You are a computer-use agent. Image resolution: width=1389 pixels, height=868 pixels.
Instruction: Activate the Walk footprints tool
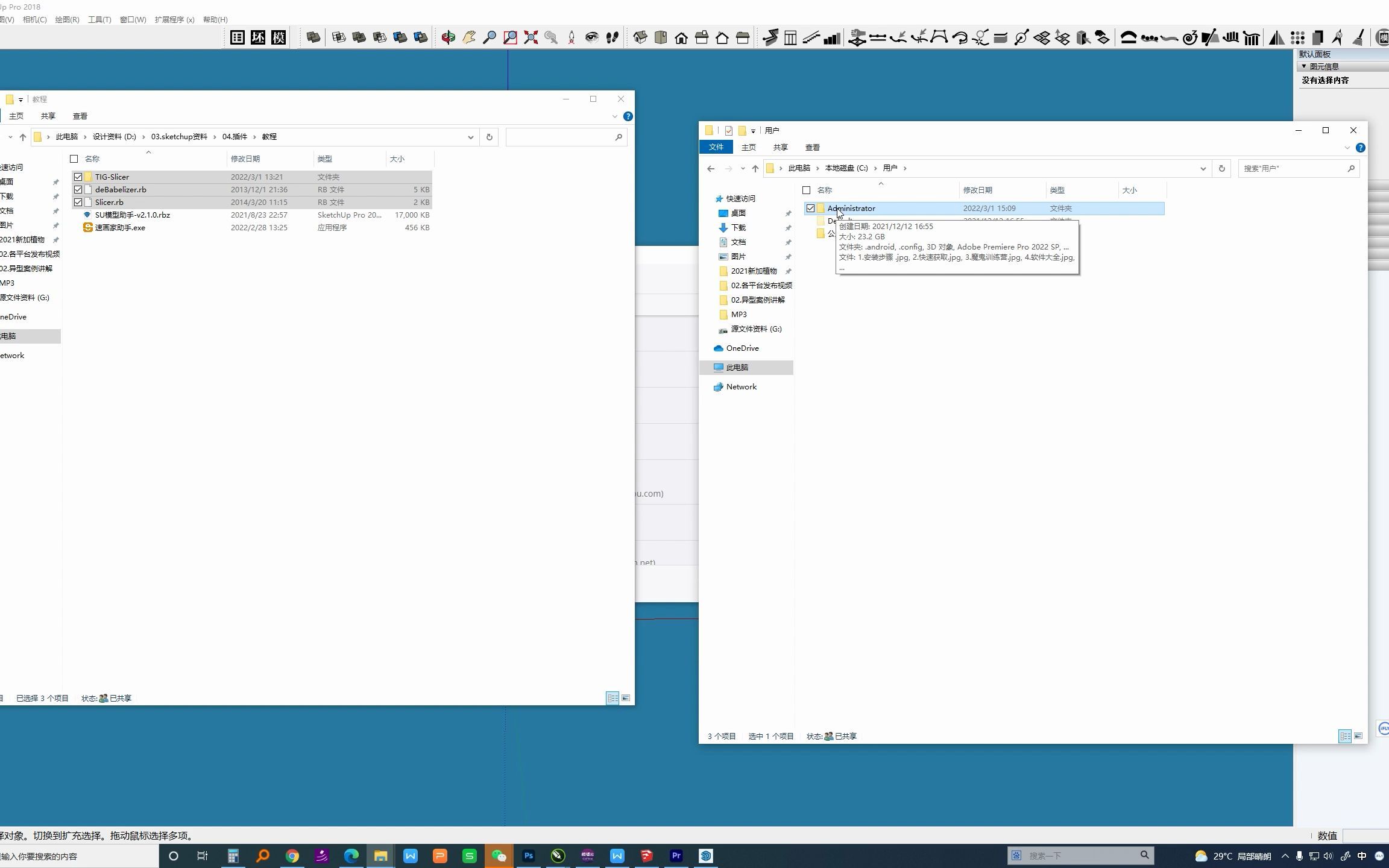pyautogui.click(x=613, y=37)
